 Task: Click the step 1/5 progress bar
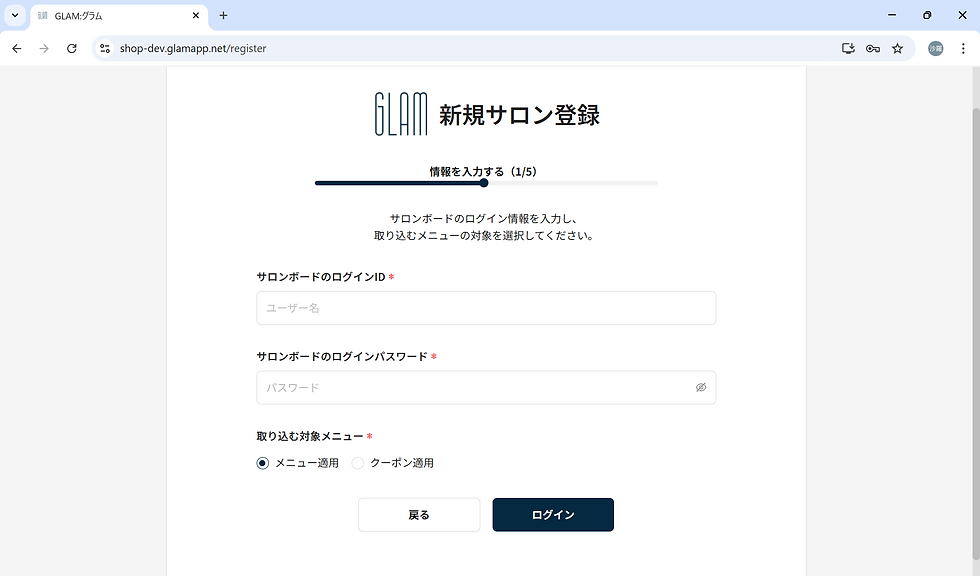[x=485, y=183]
